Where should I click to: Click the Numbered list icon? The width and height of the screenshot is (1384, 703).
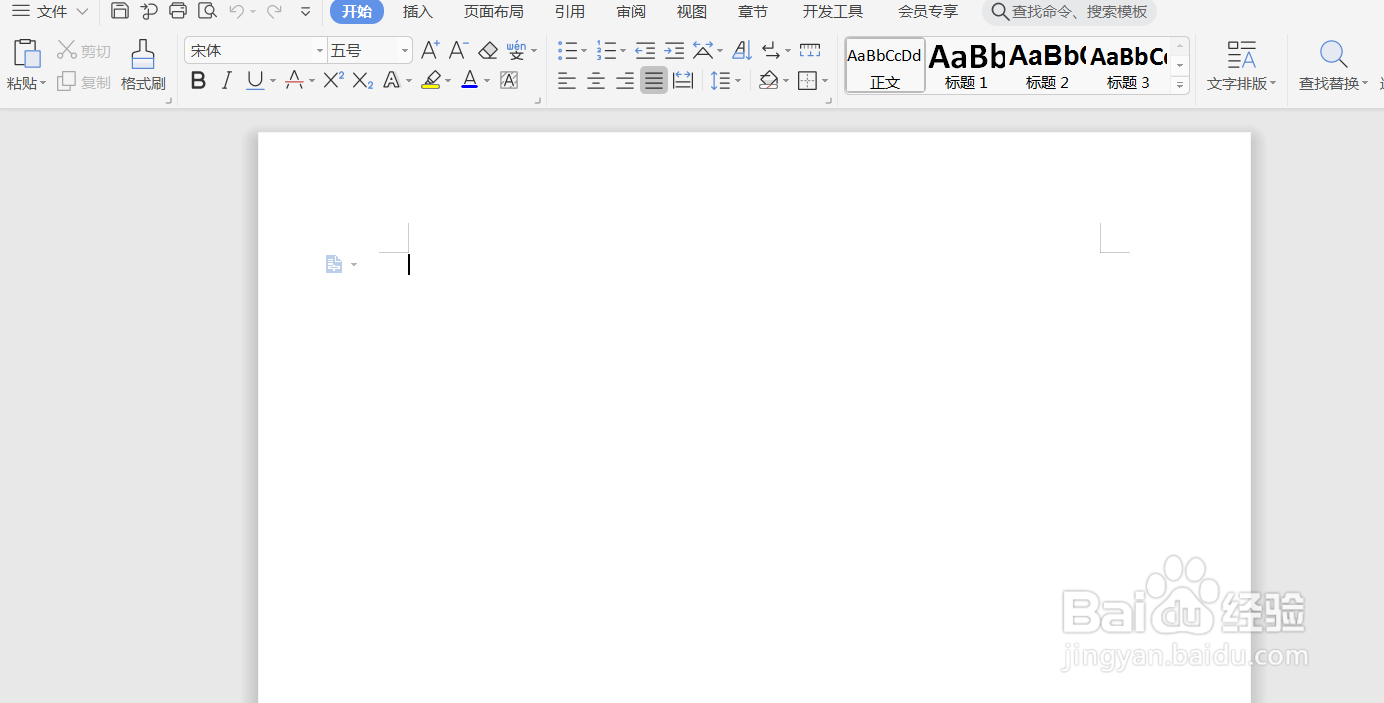pos(606,50)
